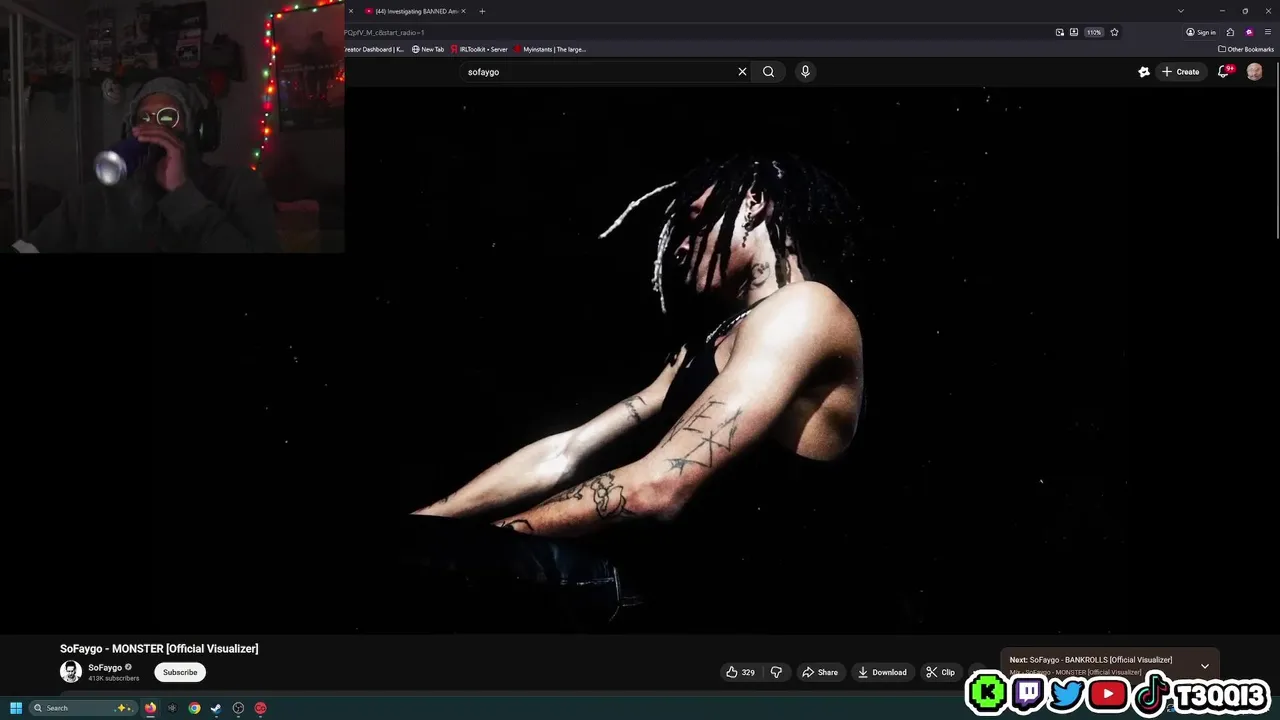Click the icon left of Create
1280x720 pixels.
(1144, 72)
